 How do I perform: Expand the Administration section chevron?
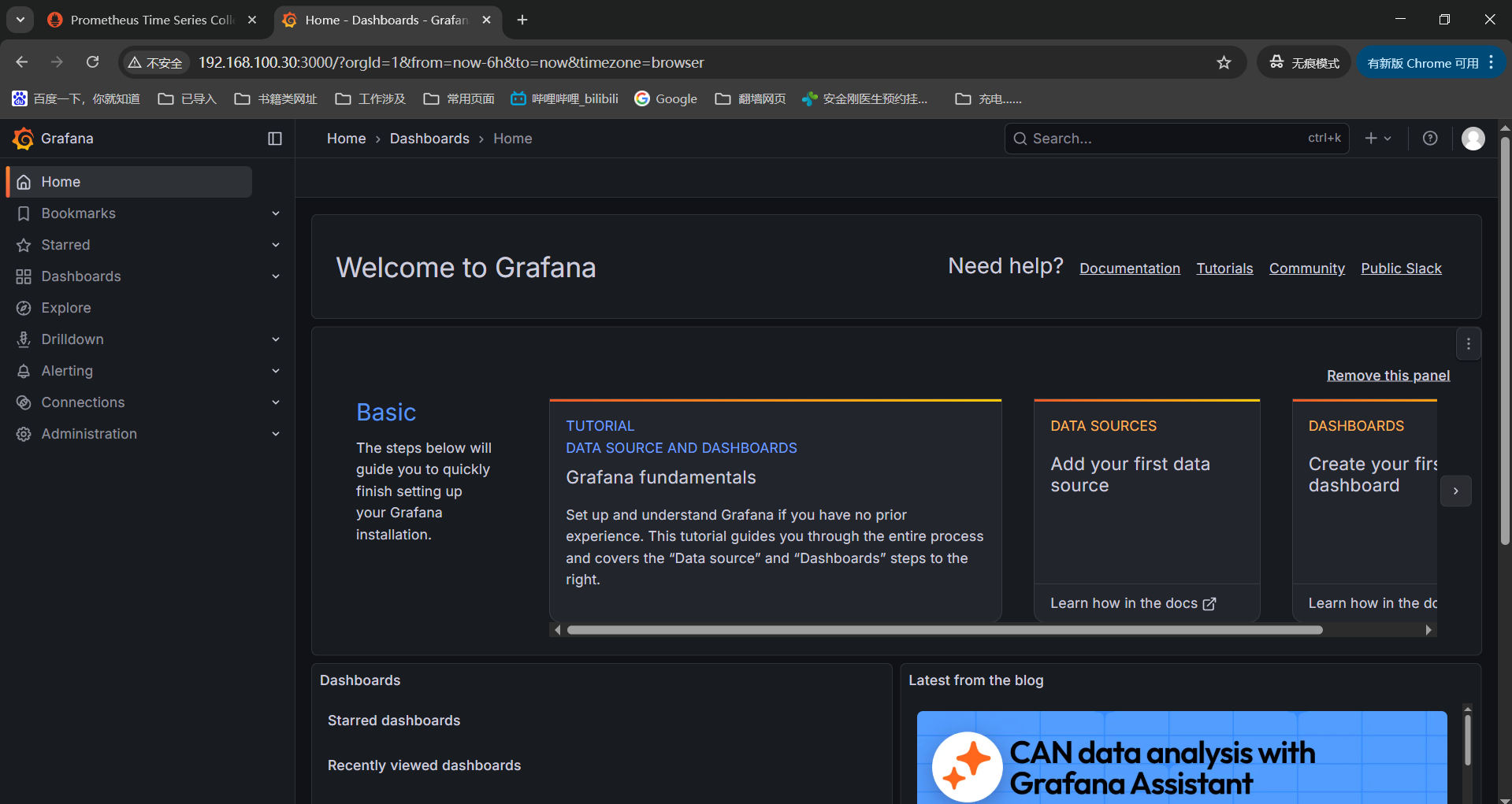(276, 434)
